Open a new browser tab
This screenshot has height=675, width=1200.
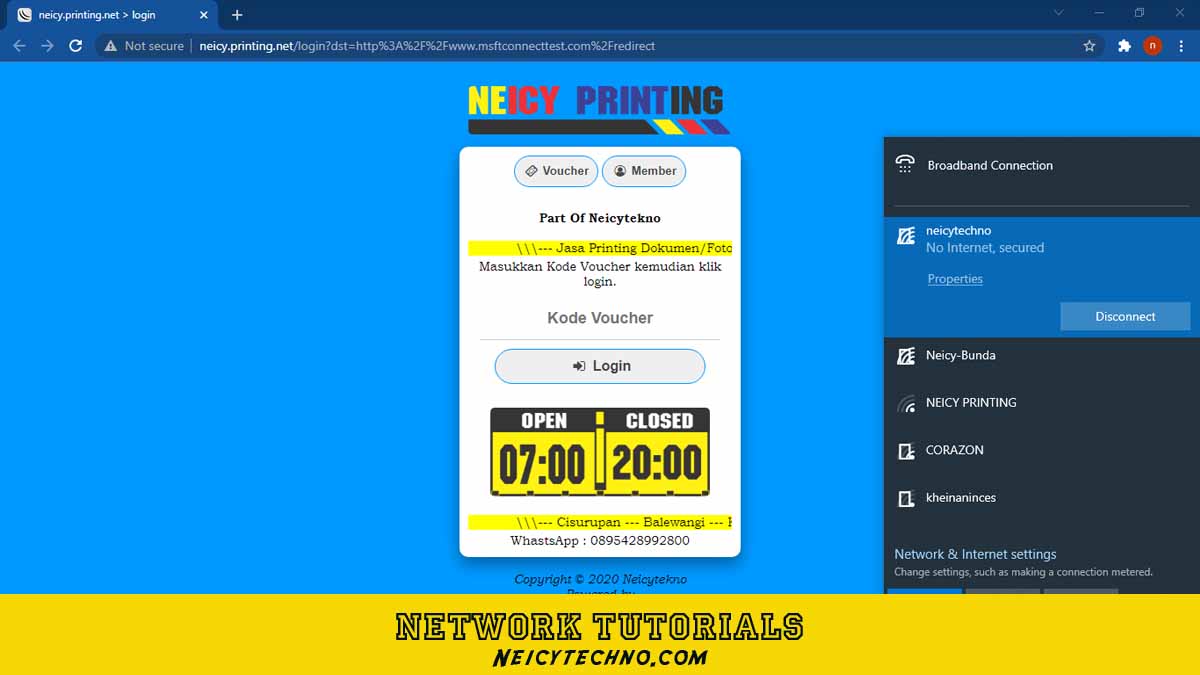click(237, 15)
